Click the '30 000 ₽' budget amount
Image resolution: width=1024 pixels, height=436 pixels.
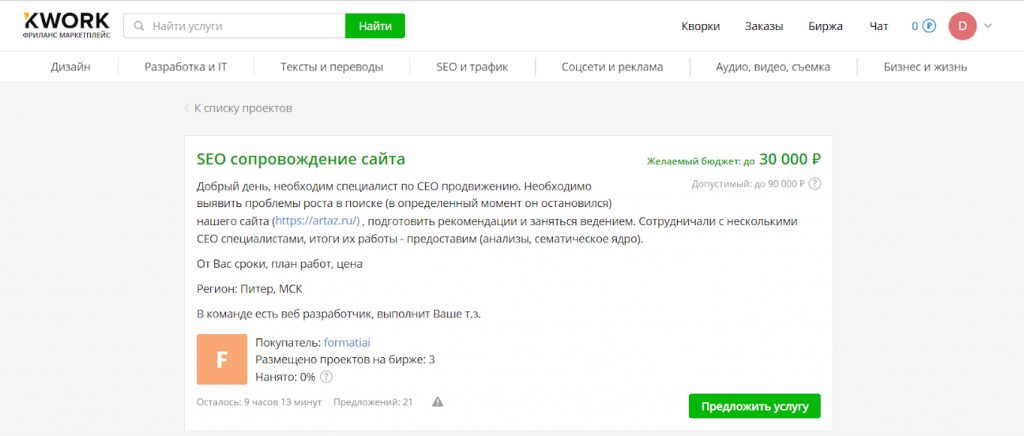tap(790, 159)
